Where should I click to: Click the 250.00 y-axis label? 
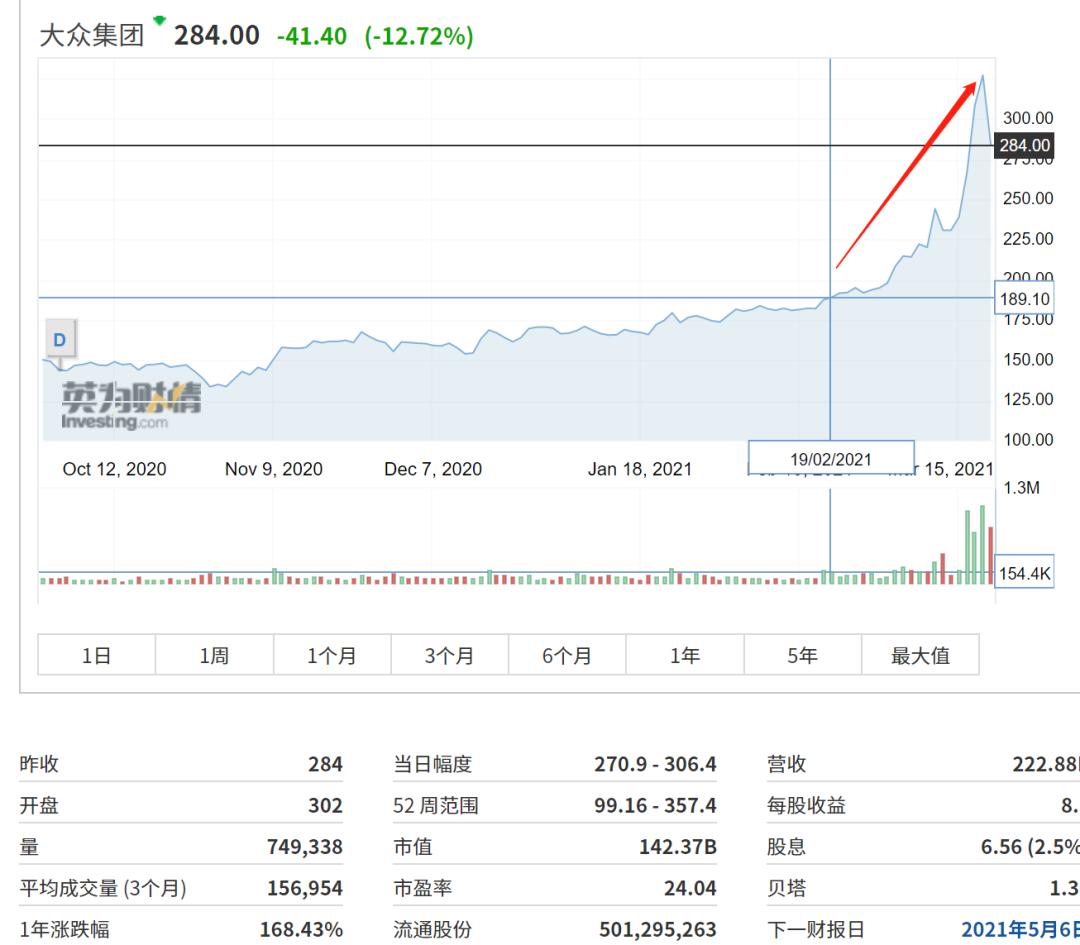1028,198
